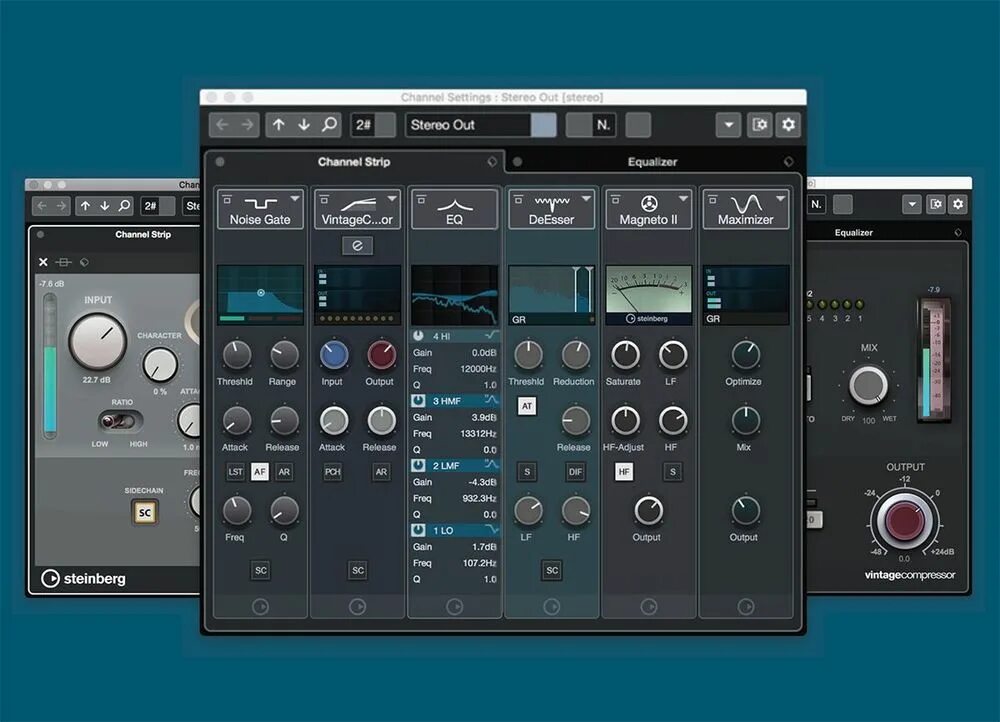1000x722 pixels.
Task: Click the 12000Hz frequency value
Action: pyautogui.click(x=478, y=369)
